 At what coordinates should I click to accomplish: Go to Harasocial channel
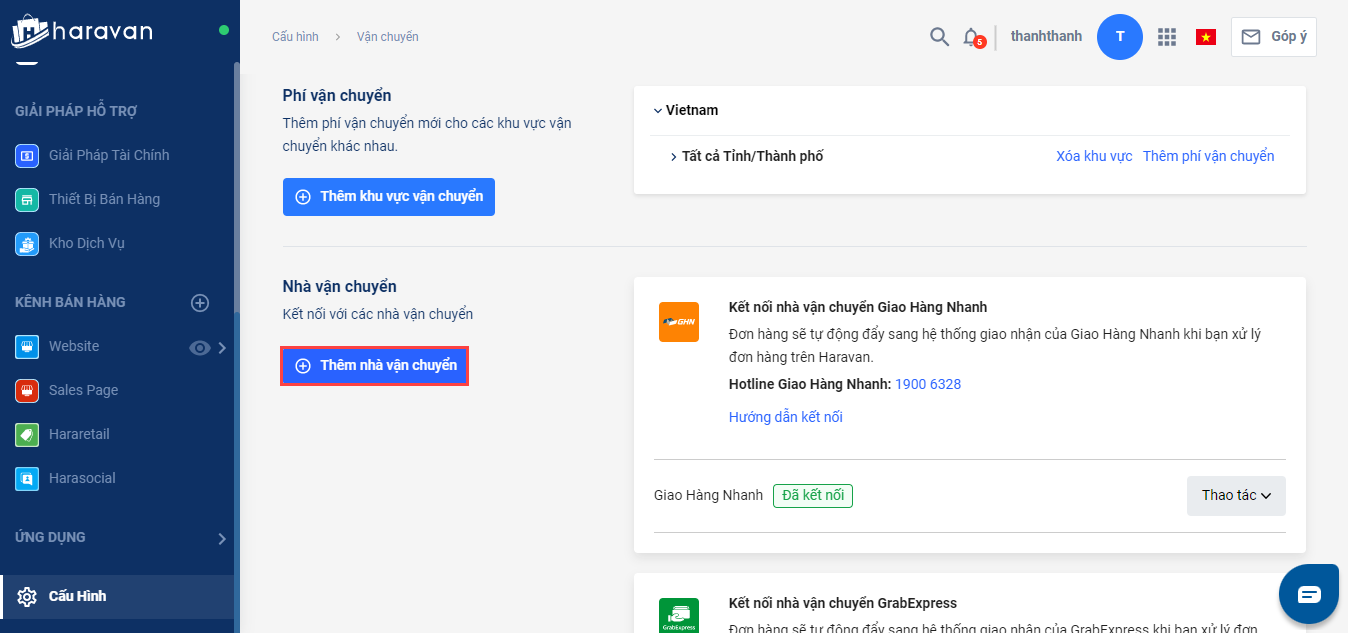82,478
